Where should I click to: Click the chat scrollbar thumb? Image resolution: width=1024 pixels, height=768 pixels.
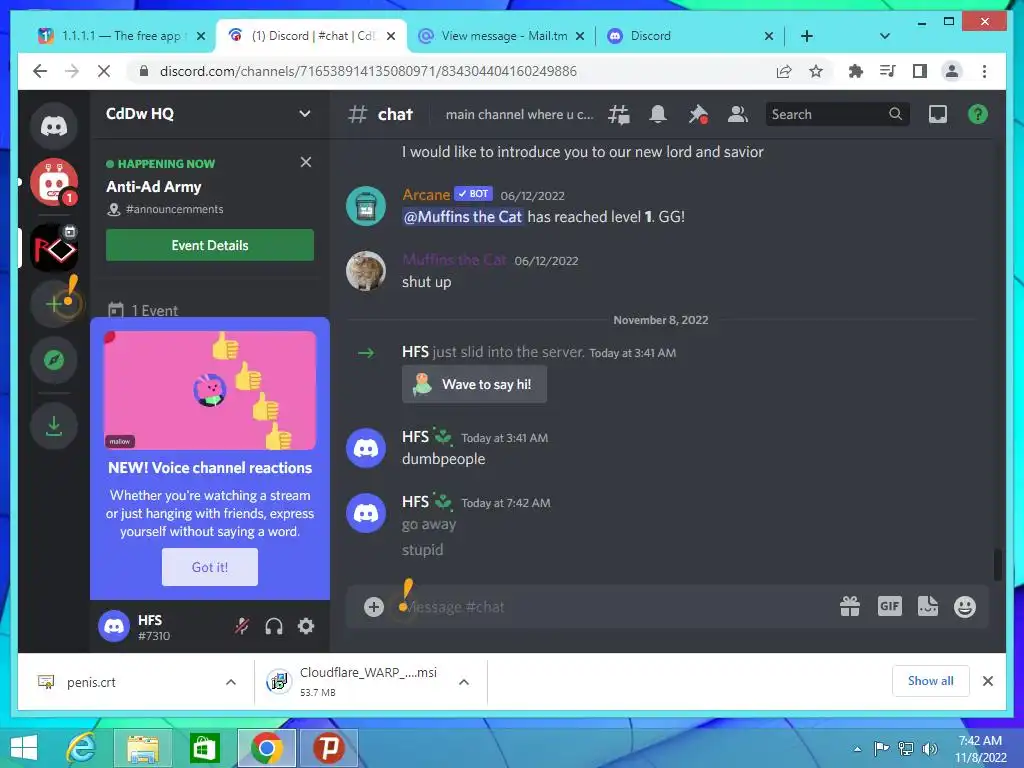(x=997, y=564)
